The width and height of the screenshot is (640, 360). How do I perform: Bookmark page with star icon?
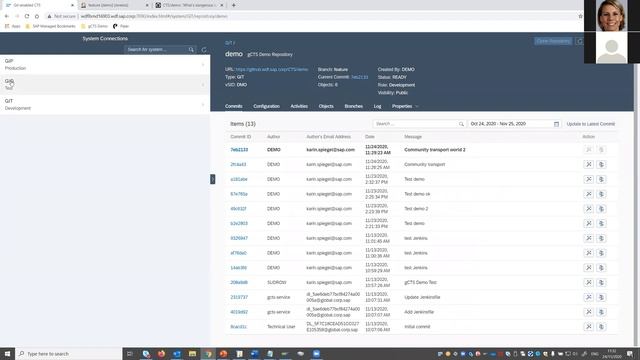click(580, 16)
